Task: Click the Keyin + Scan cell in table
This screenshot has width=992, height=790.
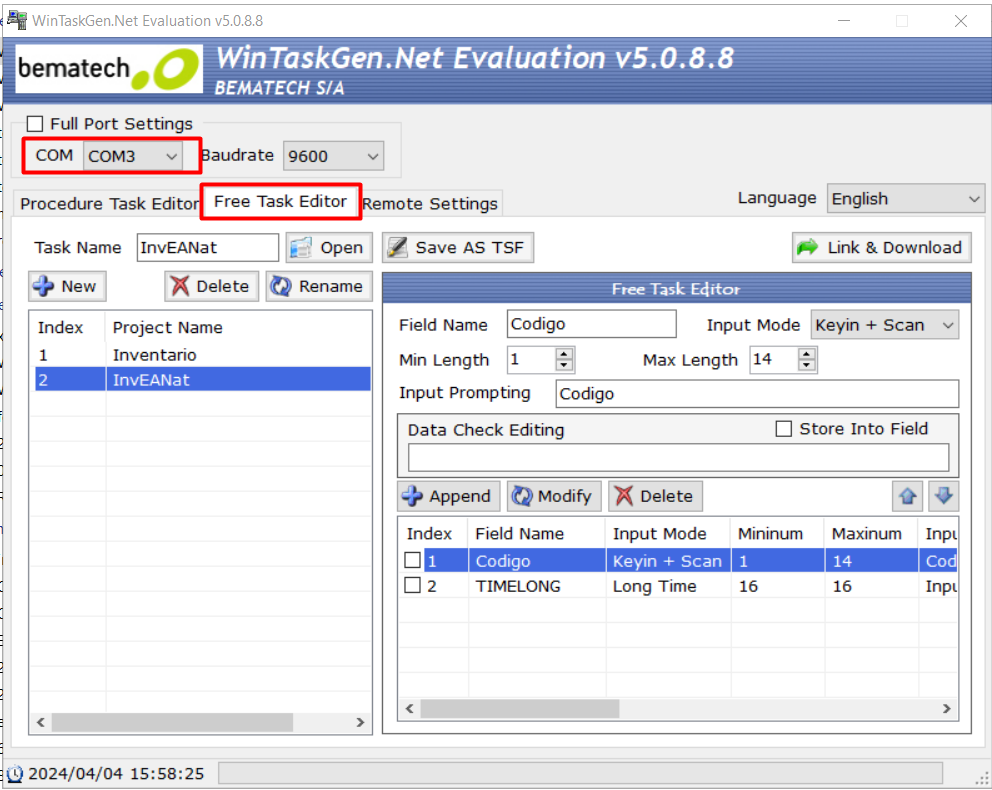Action: (667, 561)
